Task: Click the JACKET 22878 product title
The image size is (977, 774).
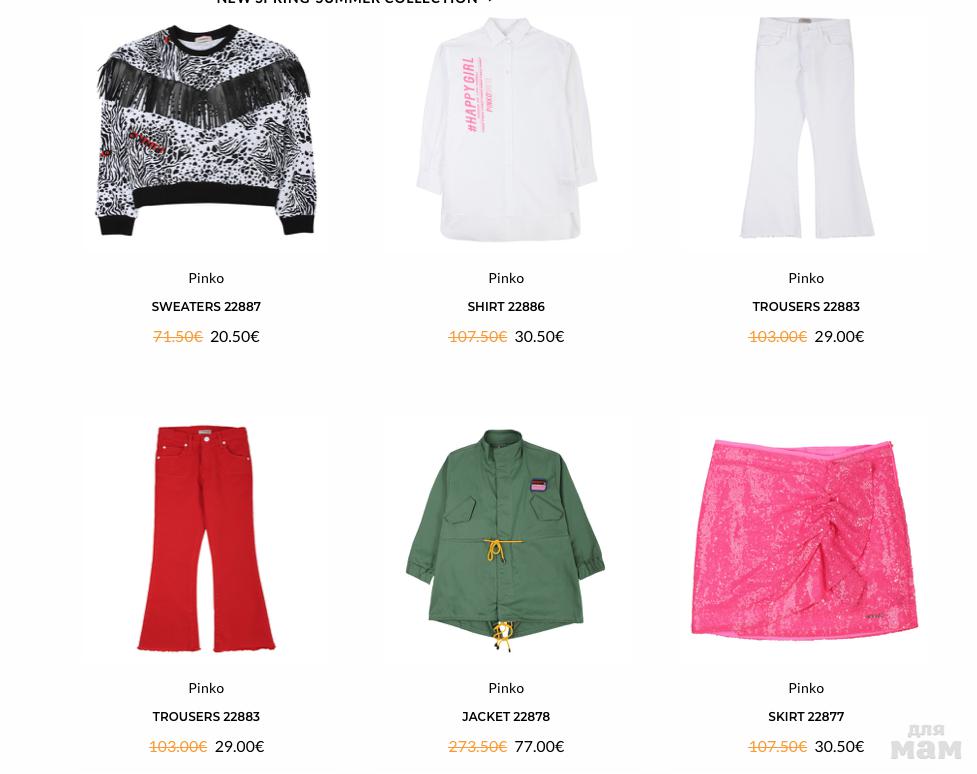Action: point(506,717)
